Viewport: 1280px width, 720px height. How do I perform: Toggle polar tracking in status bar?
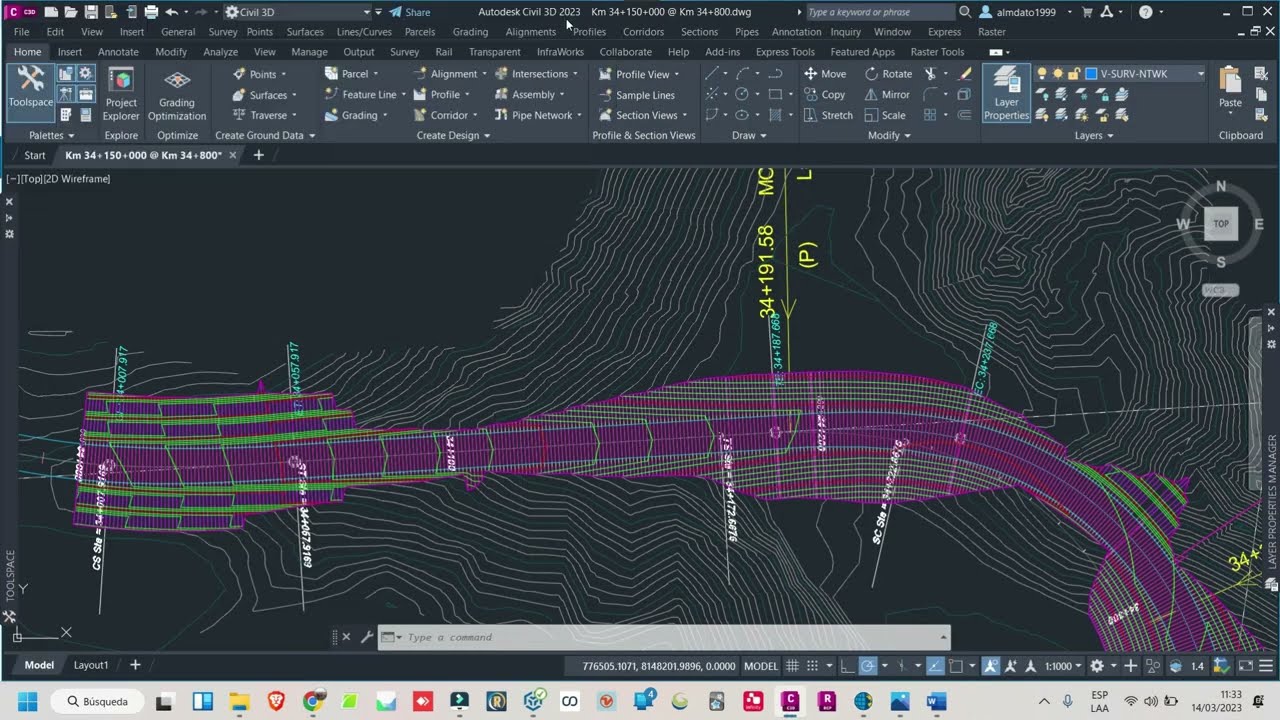click(x=868, y=666)
